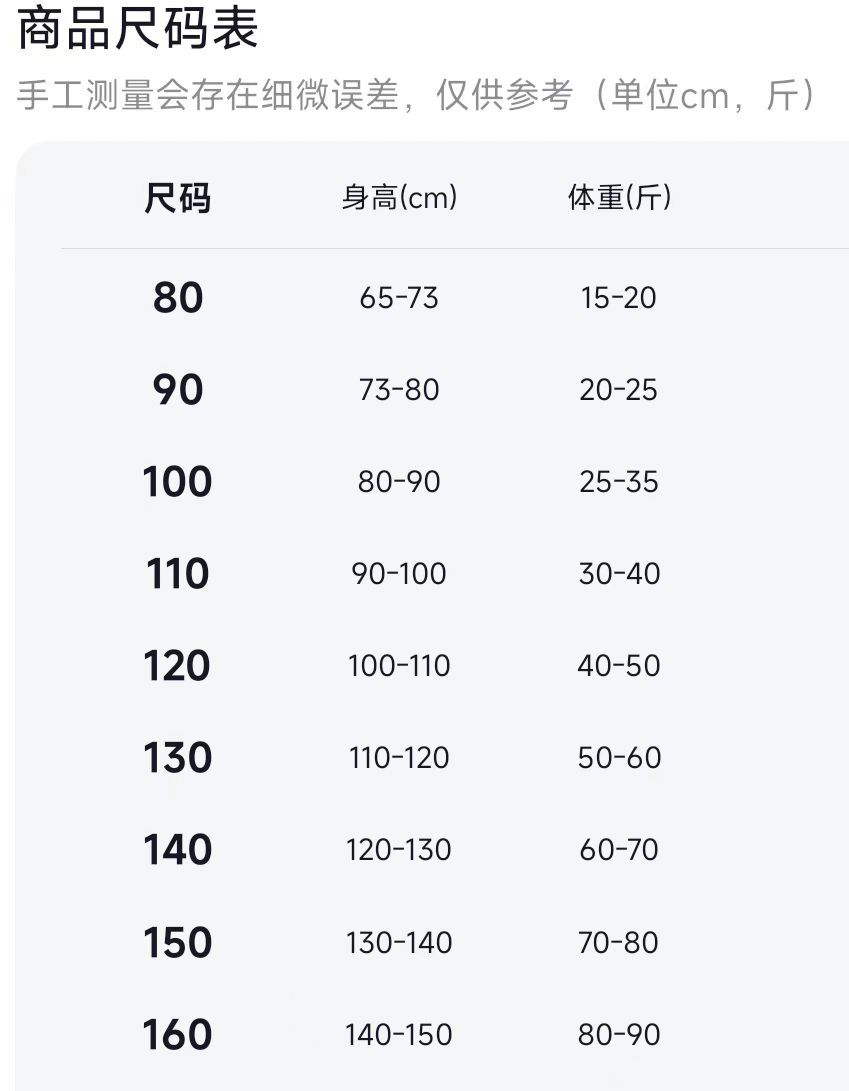Select size 90 row label

(x=178, y=390)
